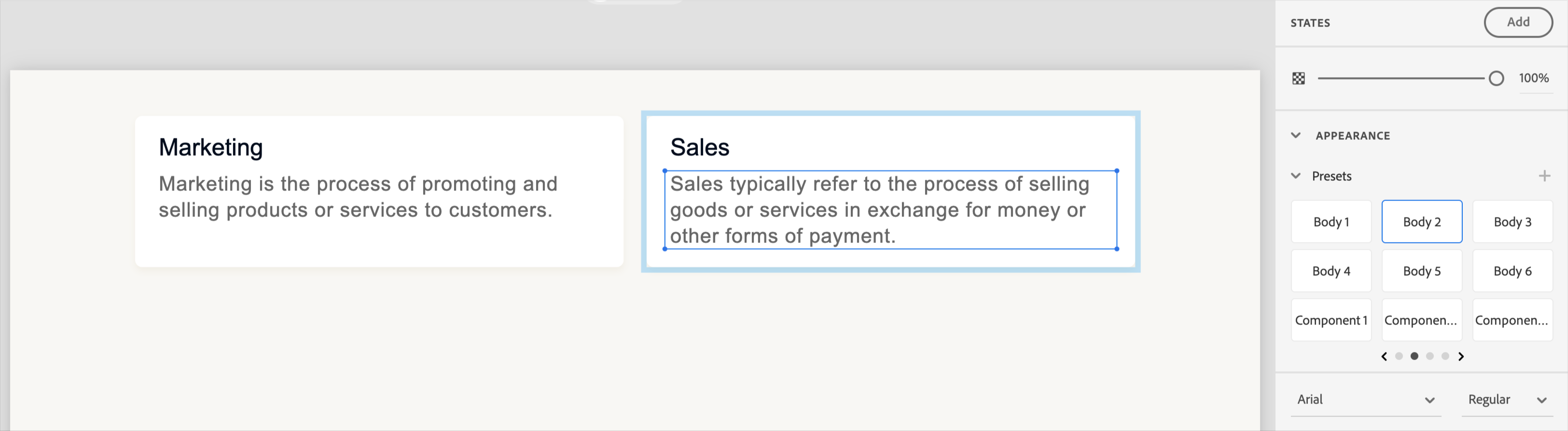Go to next presets page arrow
This screenshot has height=431, width=1568.
1461,357
